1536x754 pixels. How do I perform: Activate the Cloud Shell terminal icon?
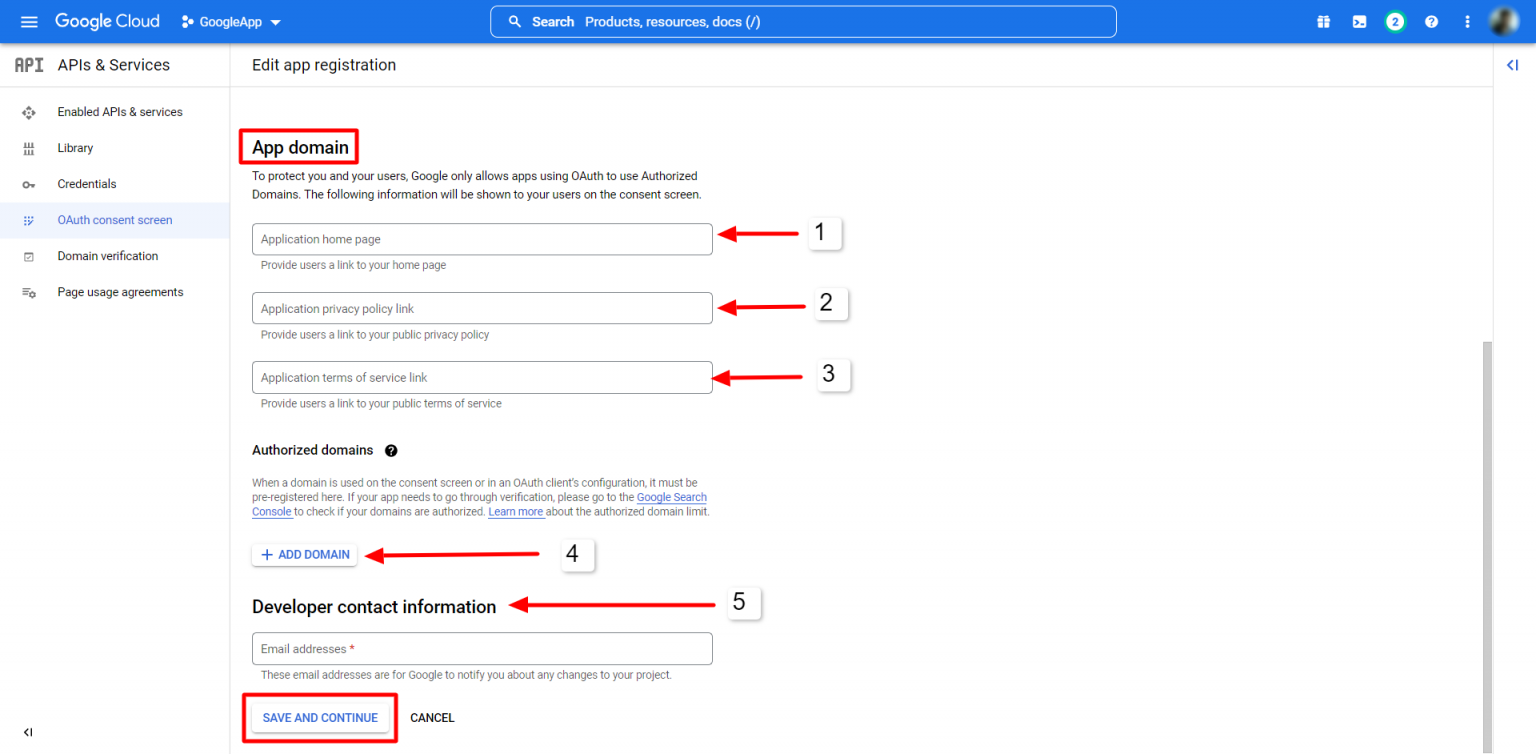coord(1359,21)
